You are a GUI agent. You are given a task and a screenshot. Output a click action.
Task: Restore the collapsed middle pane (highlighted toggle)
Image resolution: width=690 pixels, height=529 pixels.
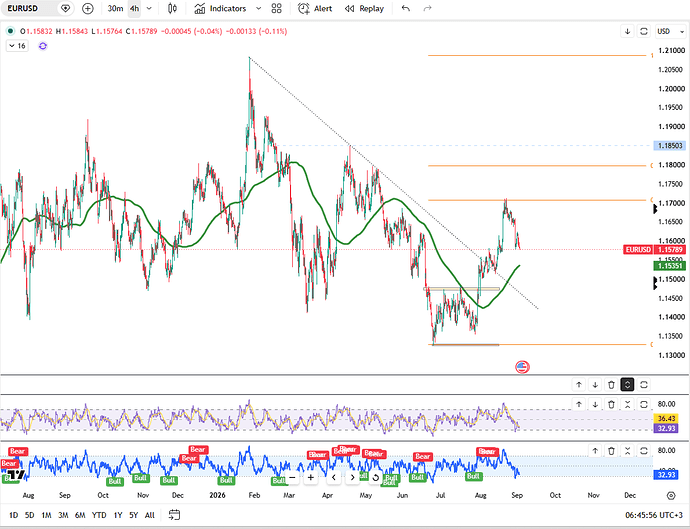[628, 385]
